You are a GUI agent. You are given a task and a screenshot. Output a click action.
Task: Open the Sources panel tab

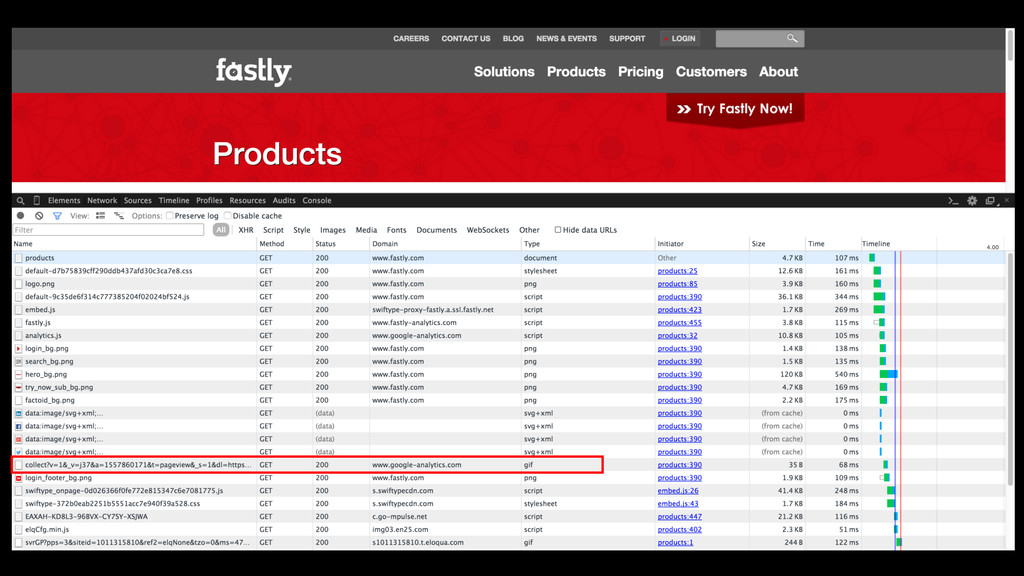click(x=138, y=200)
